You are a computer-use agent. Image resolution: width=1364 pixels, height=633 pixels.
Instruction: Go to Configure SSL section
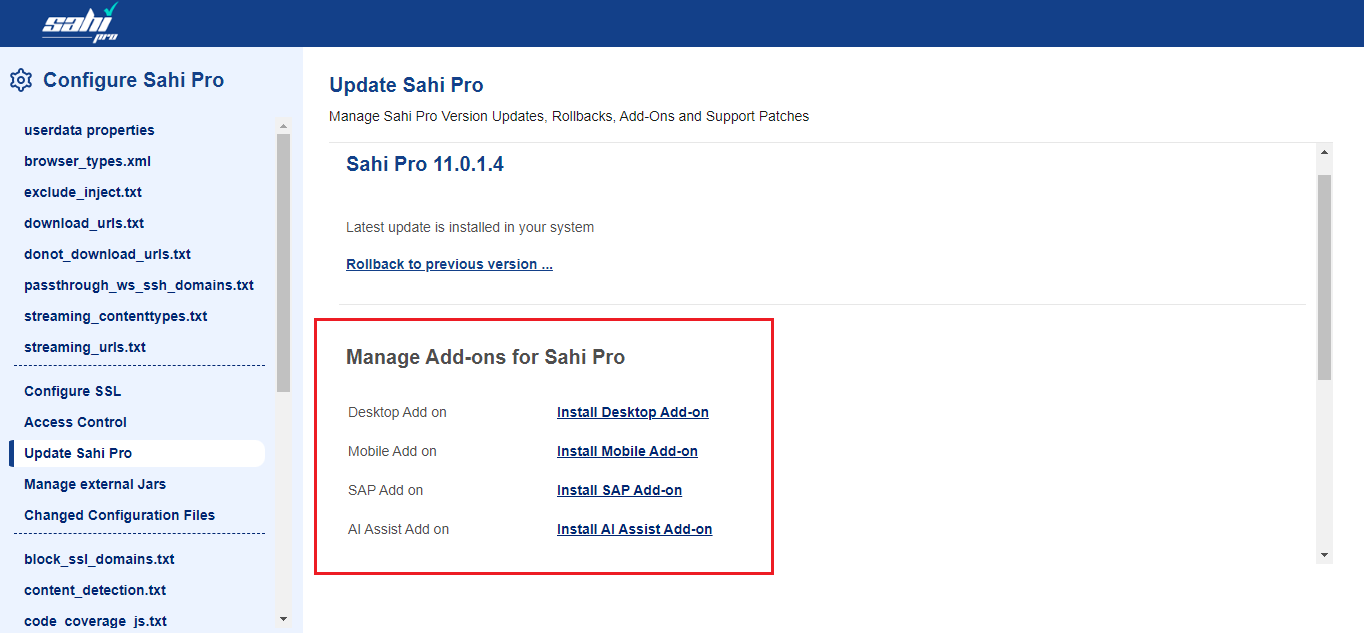pyautogui.click(x=72, y=391)
